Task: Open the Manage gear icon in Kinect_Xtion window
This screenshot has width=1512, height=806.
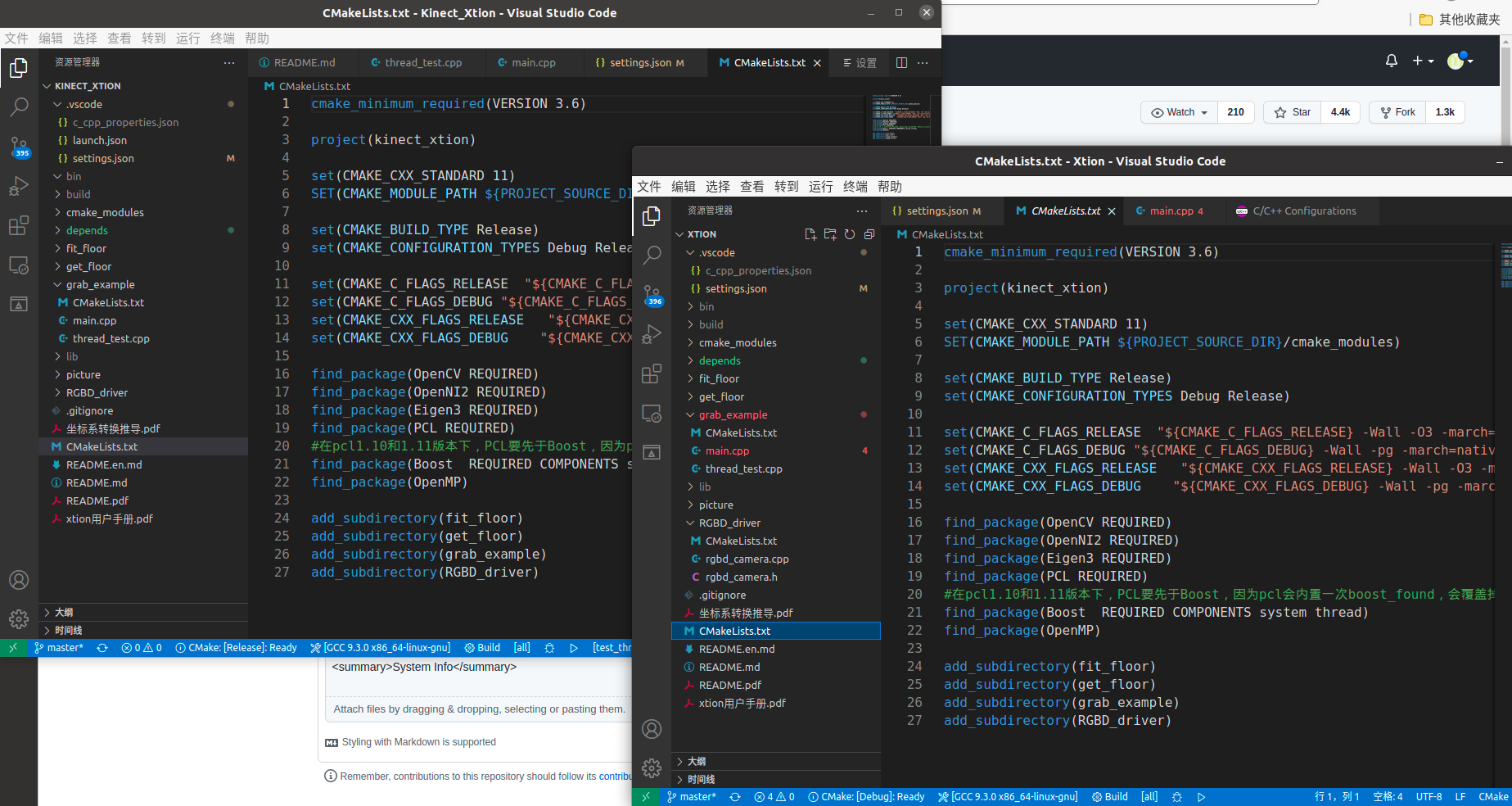Action: pyautogui.click(x=19, y=619)
